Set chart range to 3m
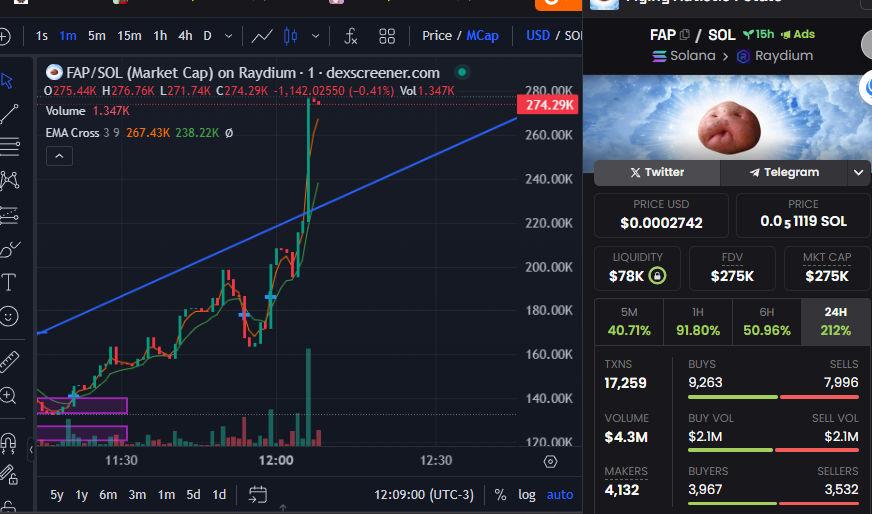 click(137, 495)
